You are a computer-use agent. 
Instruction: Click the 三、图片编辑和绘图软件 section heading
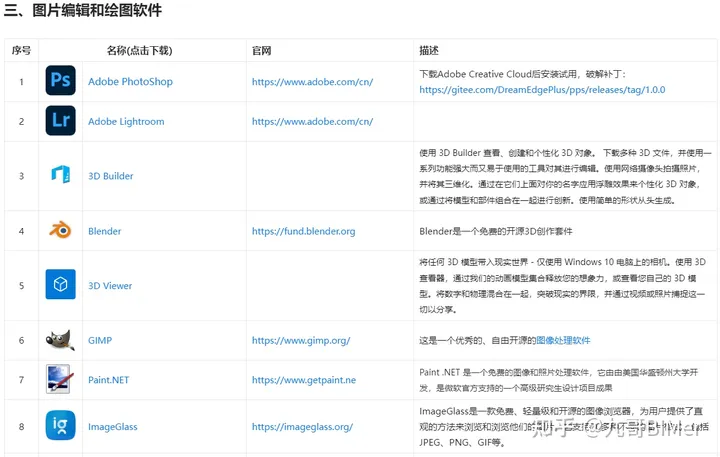[83, 10]
